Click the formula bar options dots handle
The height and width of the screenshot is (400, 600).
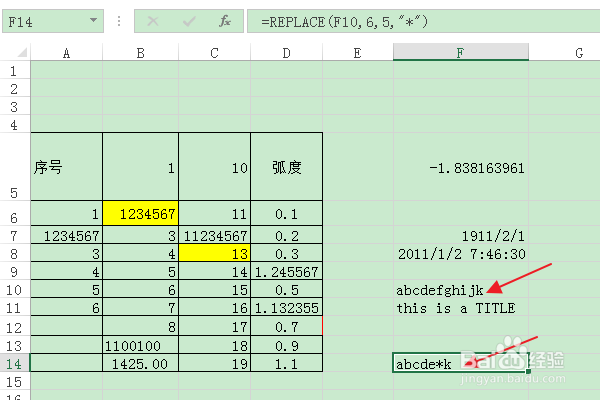tap(119, 21)
